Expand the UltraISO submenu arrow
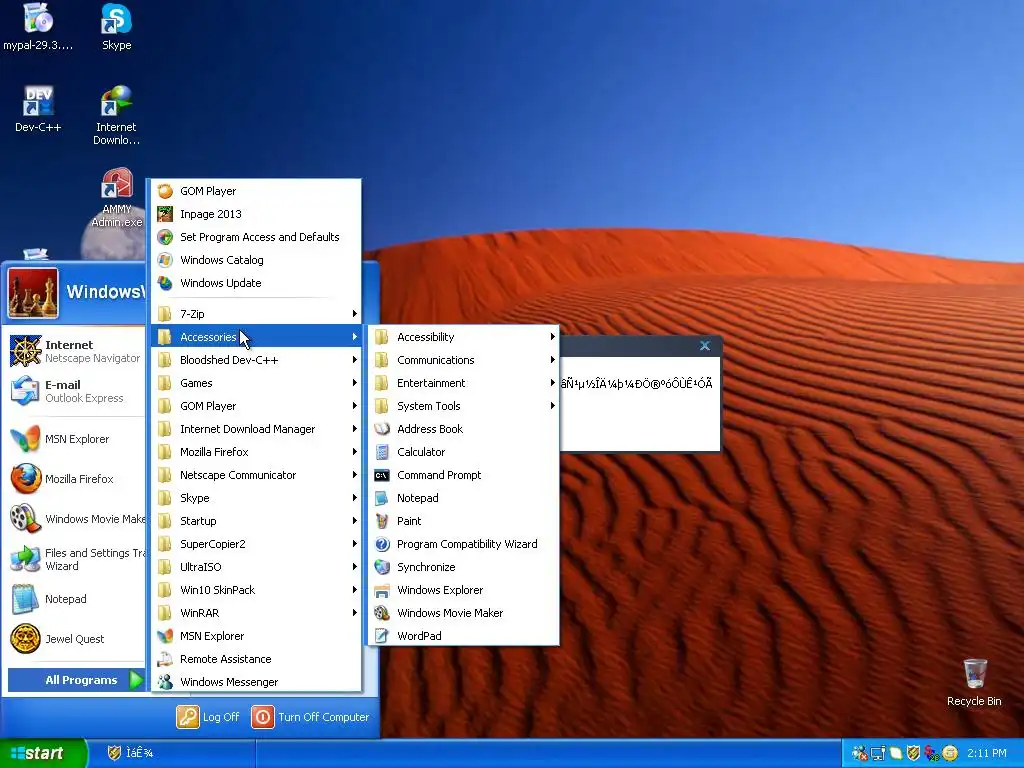This screenshot has height=768, width=1024. click(x=355, y=567)
